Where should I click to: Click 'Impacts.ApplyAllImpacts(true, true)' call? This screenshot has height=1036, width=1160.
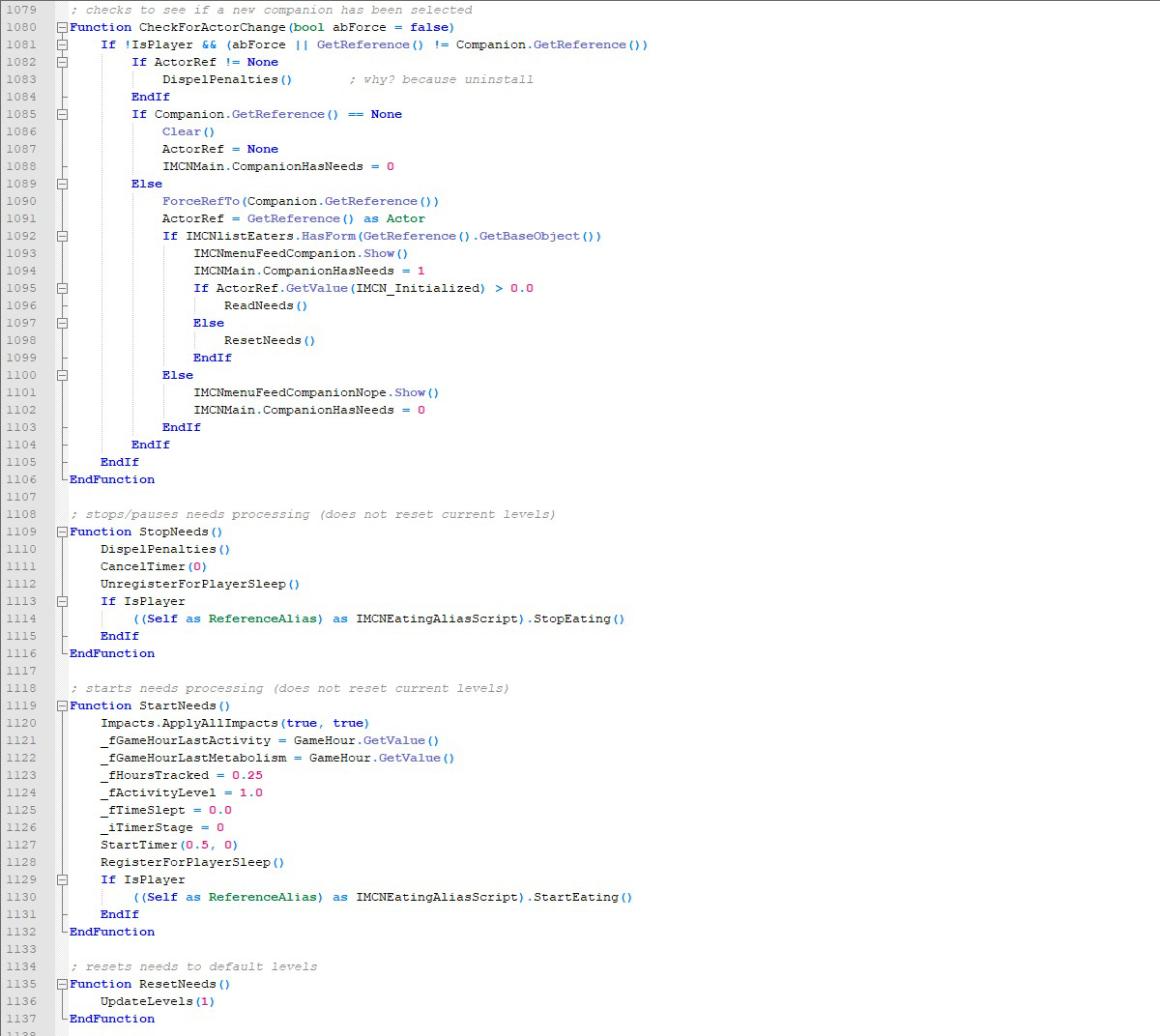tap(235, 723)
